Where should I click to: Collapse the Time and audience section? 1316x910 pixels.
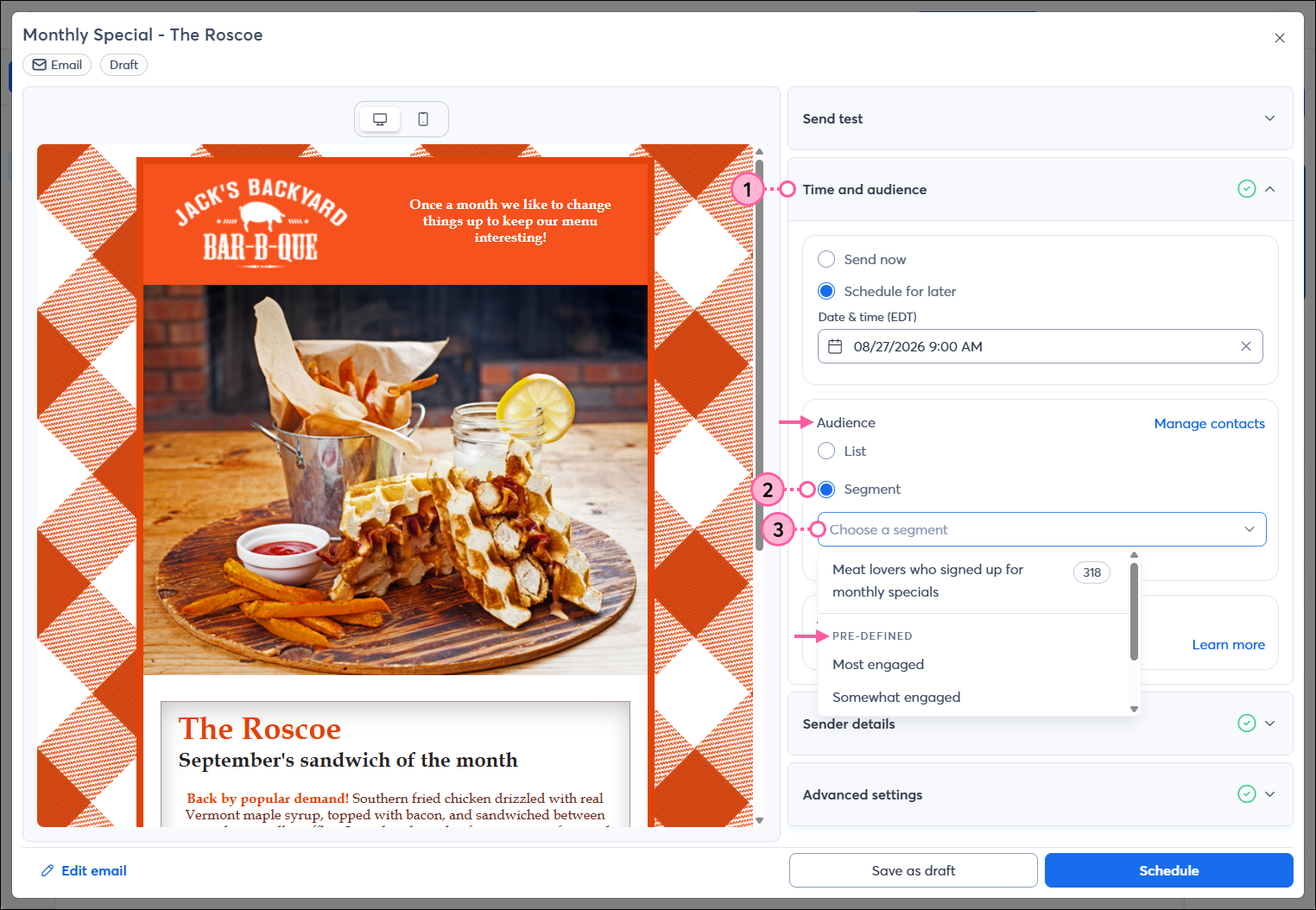tap(1269, 189)
